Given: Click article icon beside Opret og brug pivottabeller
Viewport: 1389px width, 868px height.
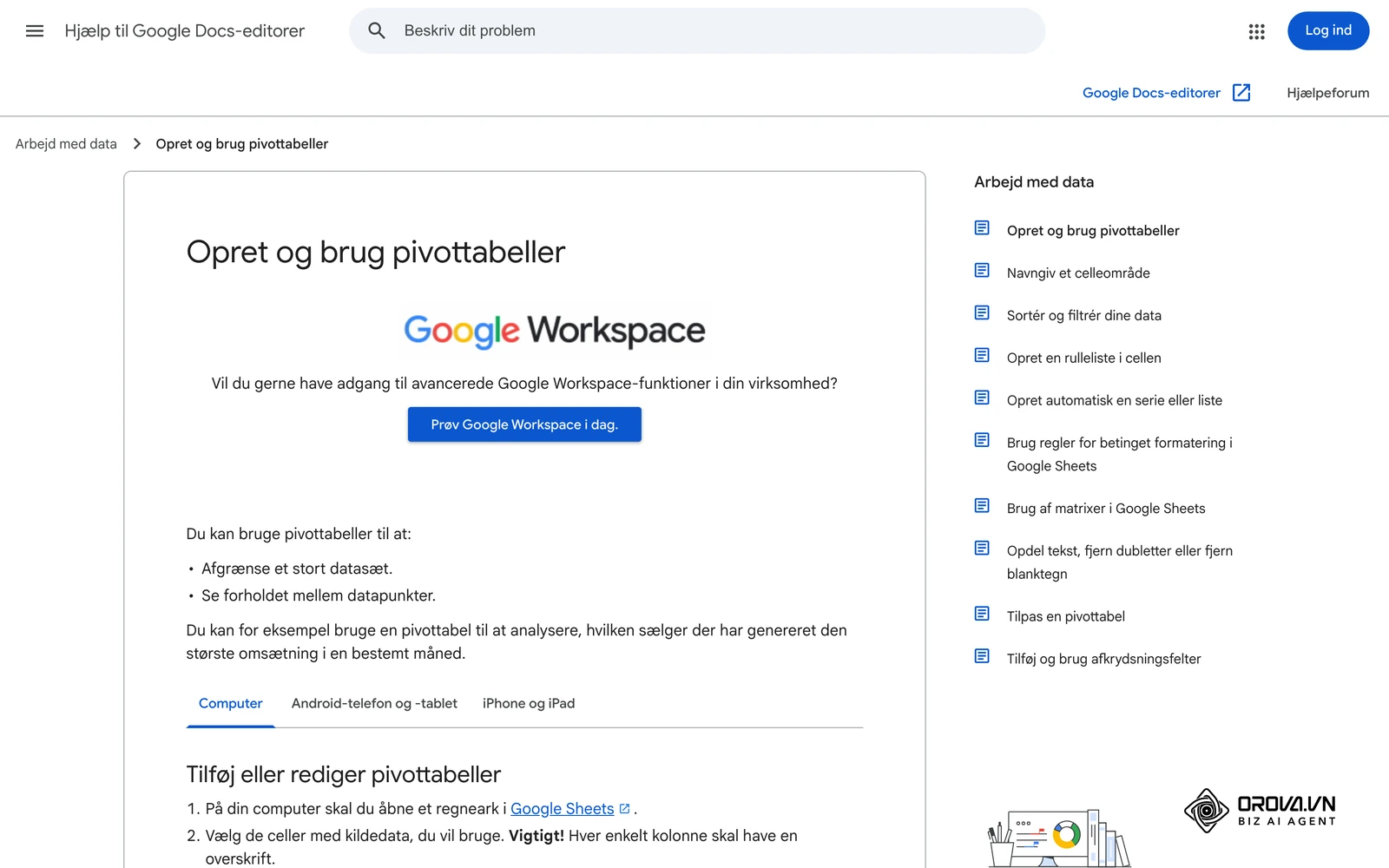Looking at the screenshot, I should click(982, 228).
